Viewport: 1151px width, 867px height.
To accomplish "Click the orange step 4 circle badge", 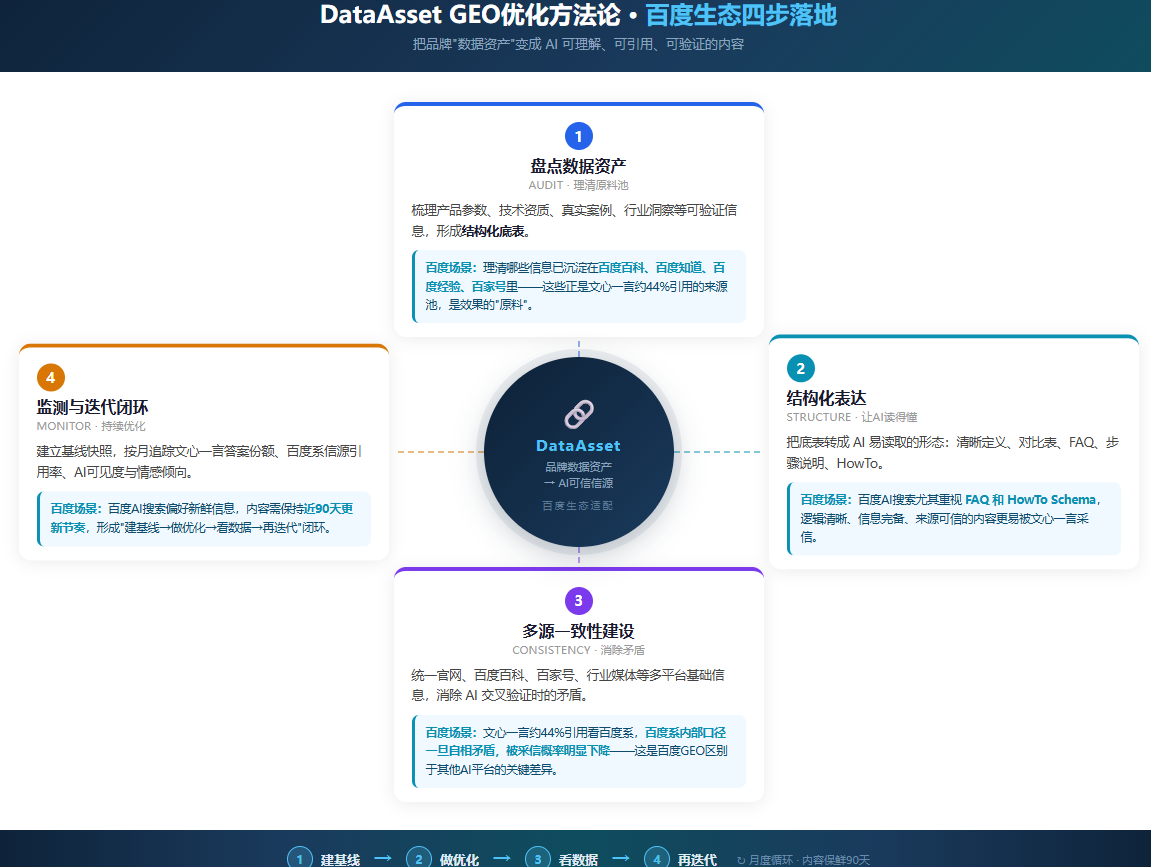I will pyautogui.click(x=51, y=377).
